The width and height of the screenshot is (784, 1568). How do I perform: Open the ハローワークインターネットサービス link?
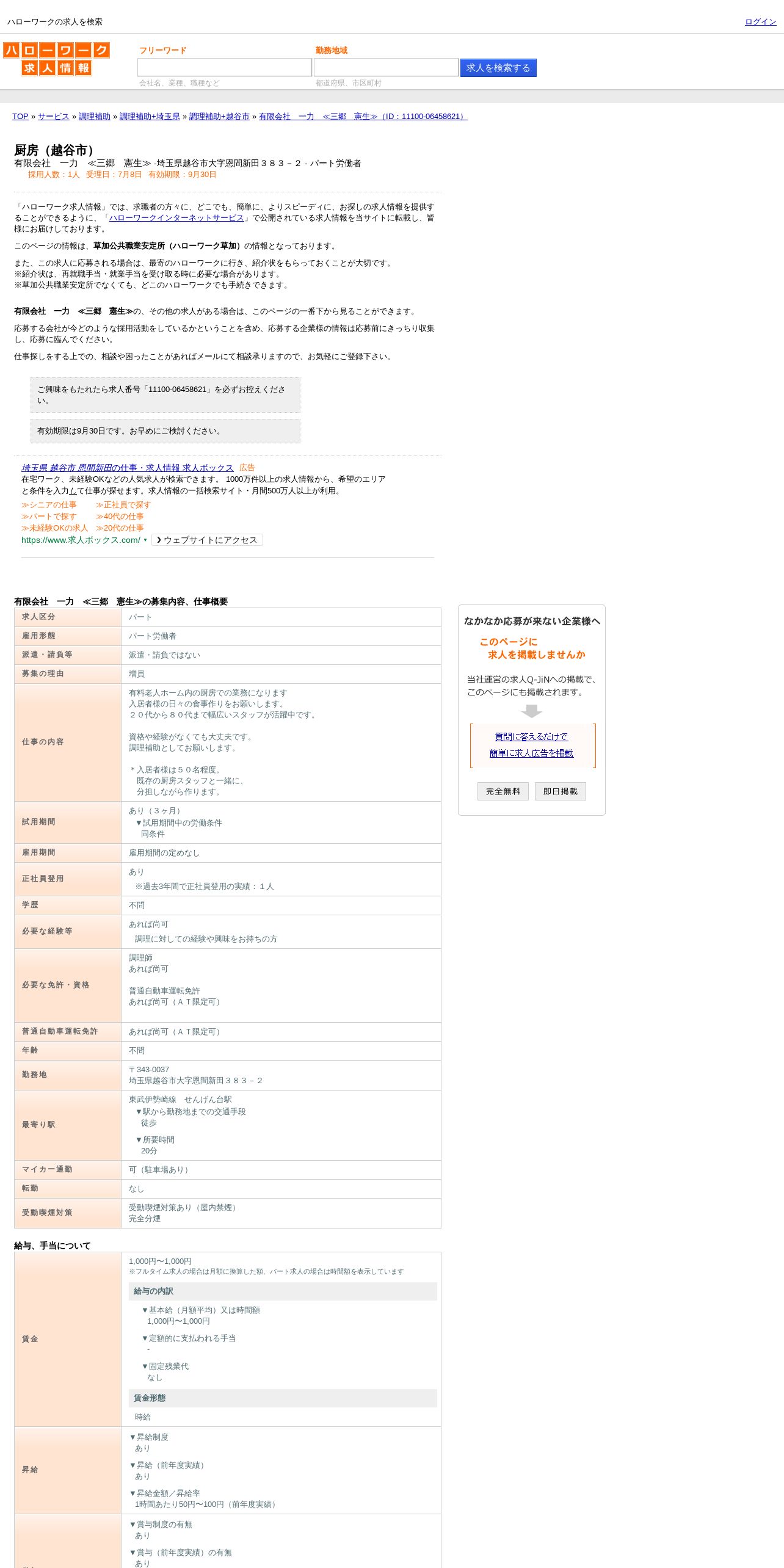point(176,218)
